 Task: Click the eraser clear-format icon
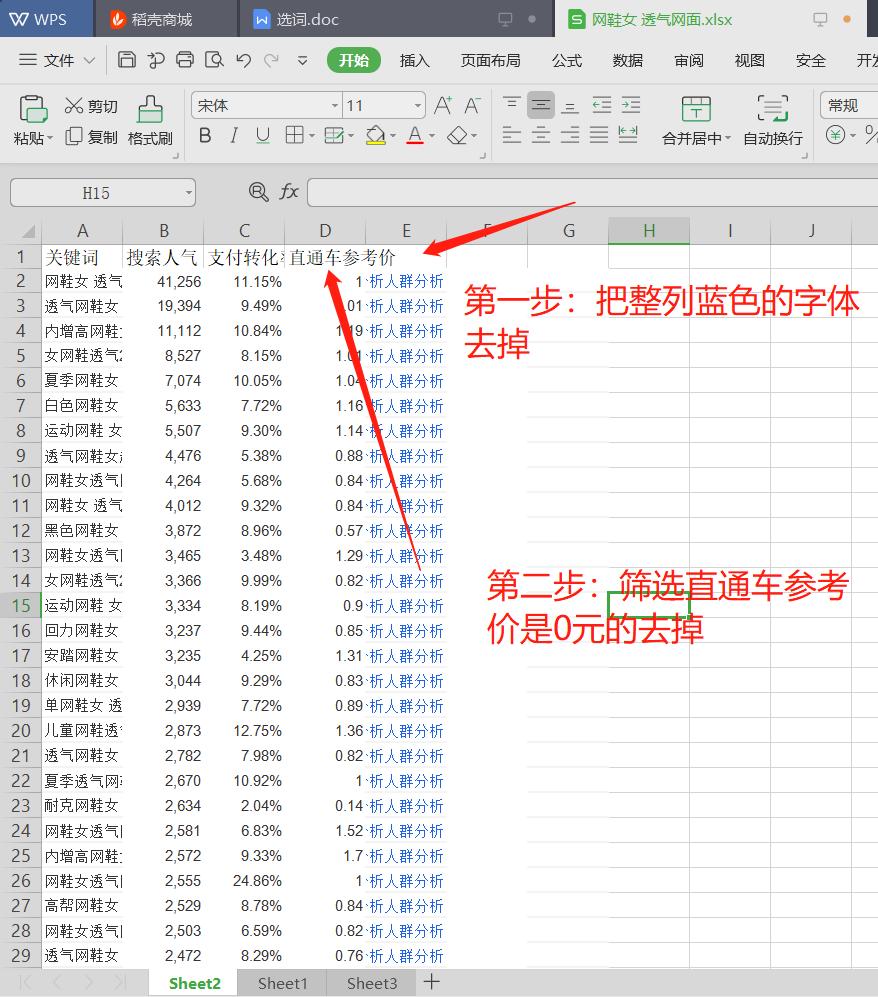click(458, 135)
